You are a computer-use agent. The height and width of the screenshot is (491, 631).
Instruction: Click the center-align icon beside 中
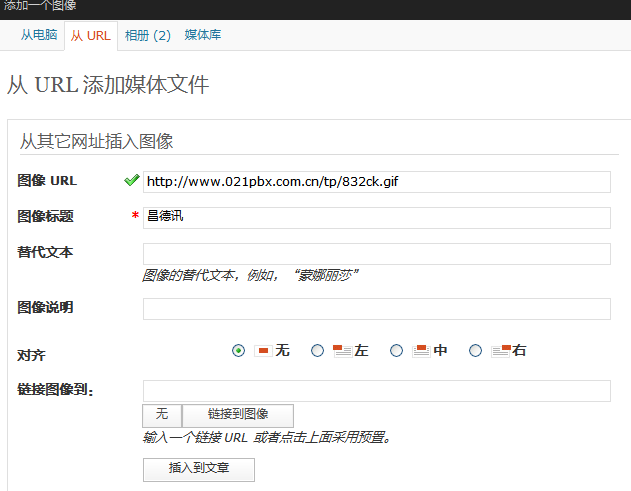(x=421, y=351)
